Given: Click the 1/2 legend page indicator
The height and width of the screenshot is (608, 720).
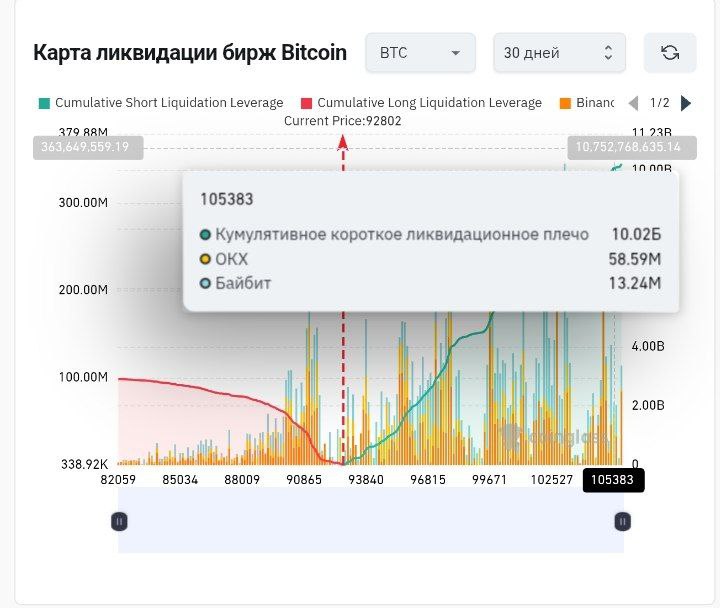Looking at the screenshot, I should click(660, 103).
